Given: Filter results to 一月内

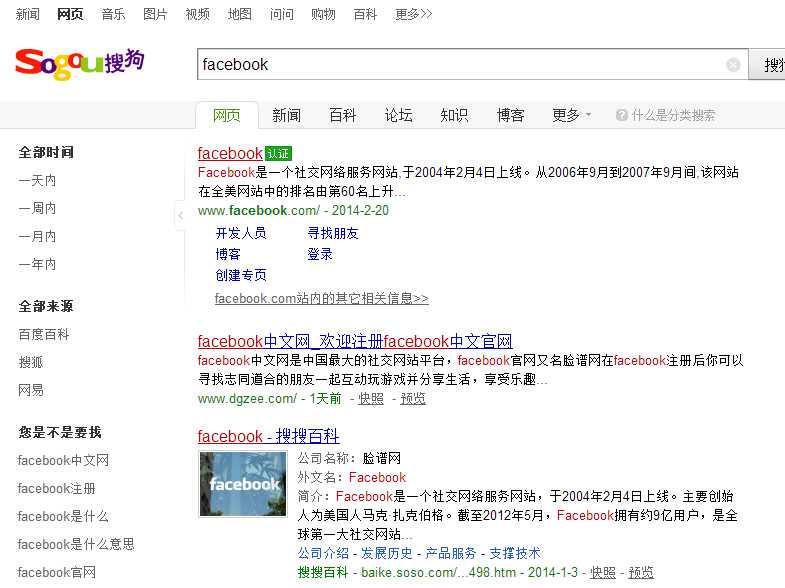Looking at the screenshot, I should click(37, 236).
